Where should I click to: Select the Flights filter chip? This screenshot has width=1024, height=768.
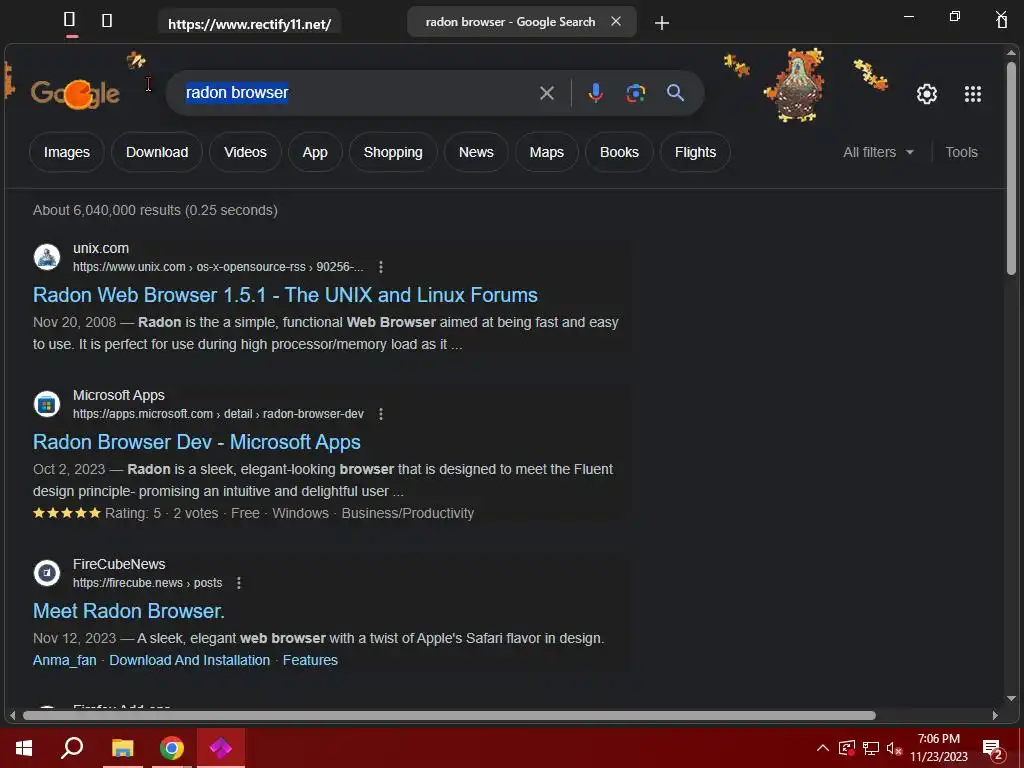pos(696,152)
